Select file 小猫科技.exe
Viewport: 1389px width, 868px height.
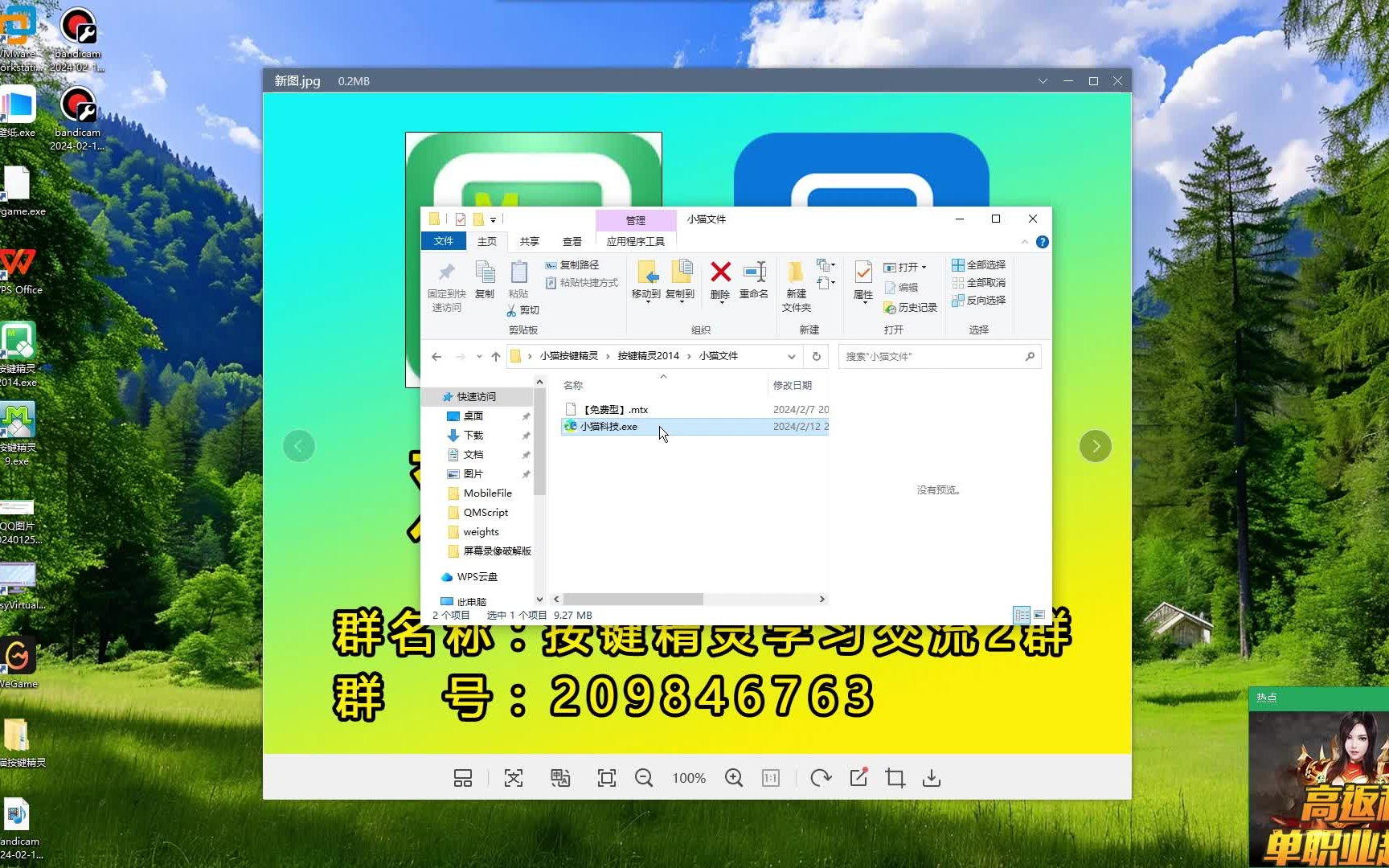tap(694, 427)
